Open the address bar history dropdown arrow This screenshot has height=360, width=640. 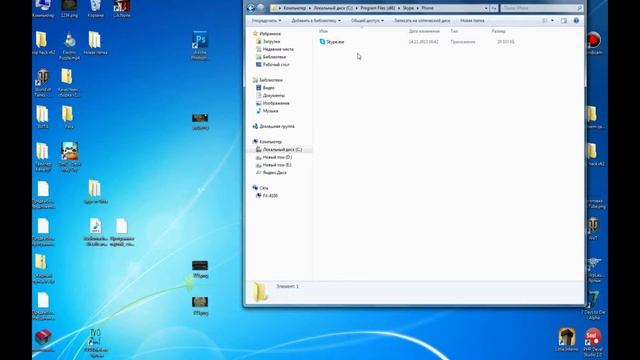click(486, 8)
